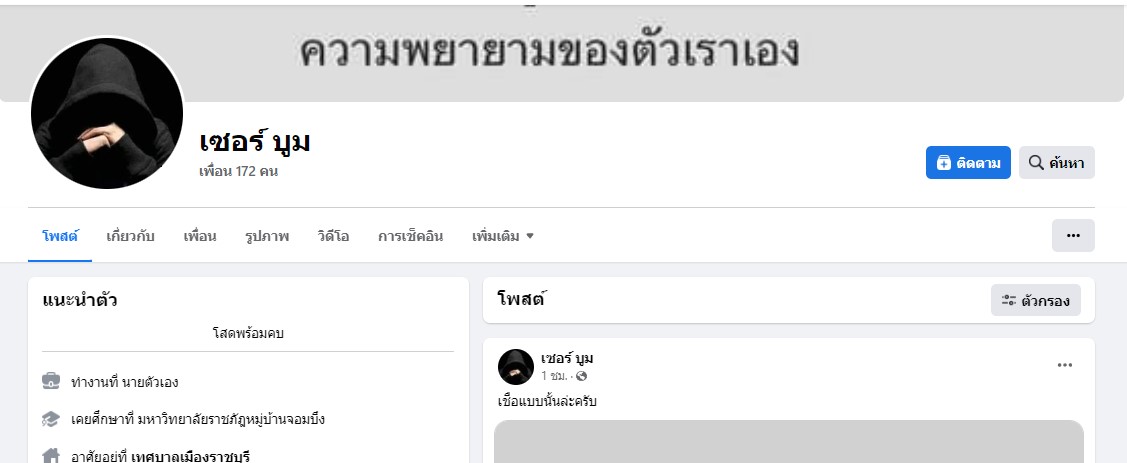
Task: Expand the เพิ่มเติม dropdown menu
Action: click(x=502, y=236)
